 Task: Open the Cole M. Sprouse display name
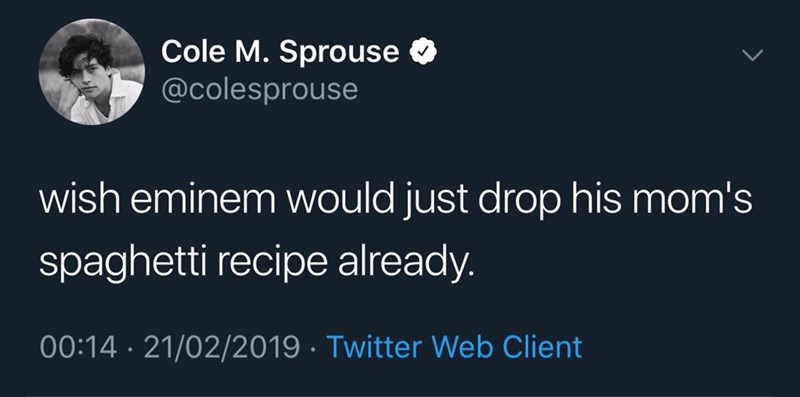(x=280, y=52)
